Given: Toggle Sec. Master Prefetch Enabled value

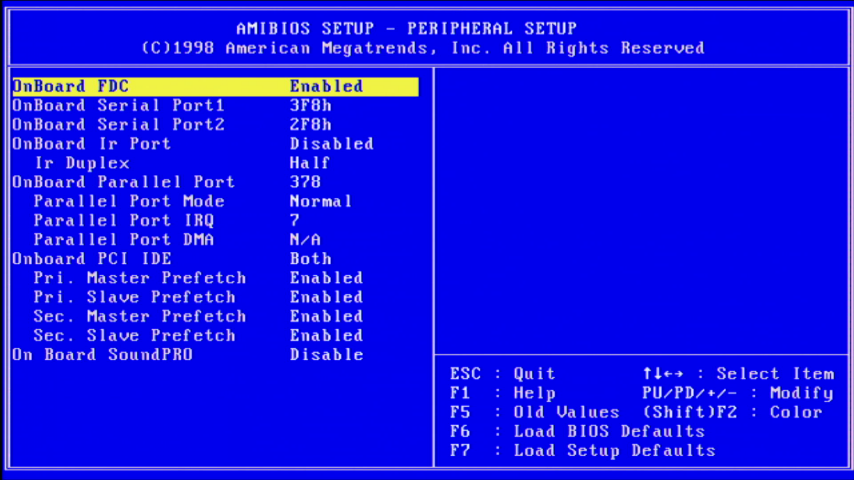Looking at the screenshot, I should pyautogui.click(x=326, y=316).
